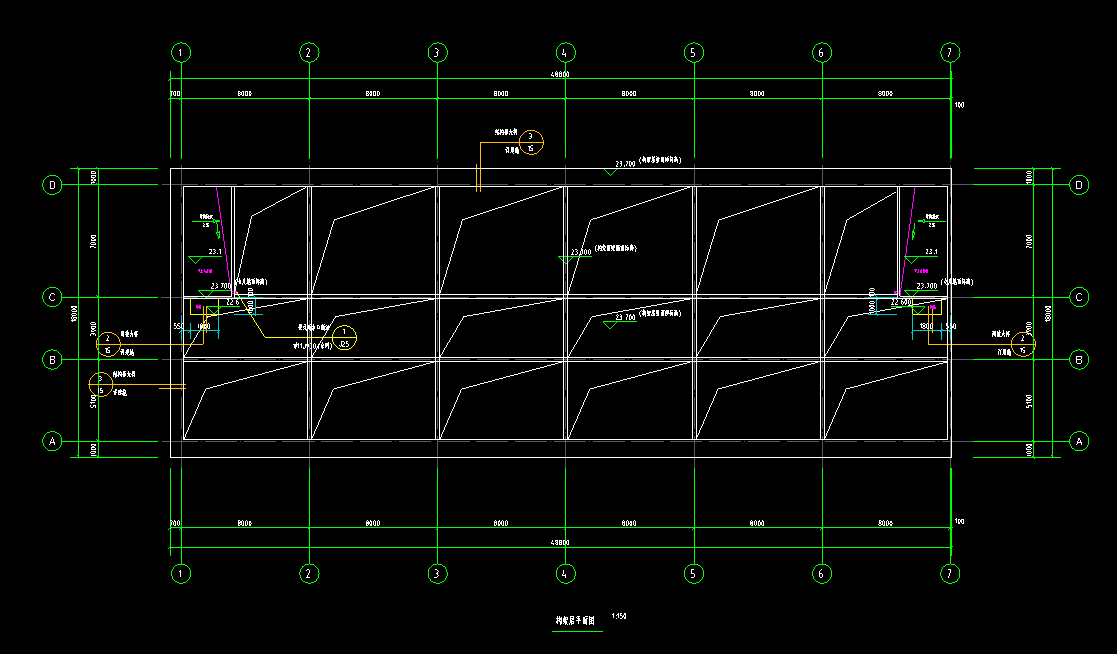Select yellow section callout 2/15 on right side
The image size is (1117, 654).
tap(1023, 344)
